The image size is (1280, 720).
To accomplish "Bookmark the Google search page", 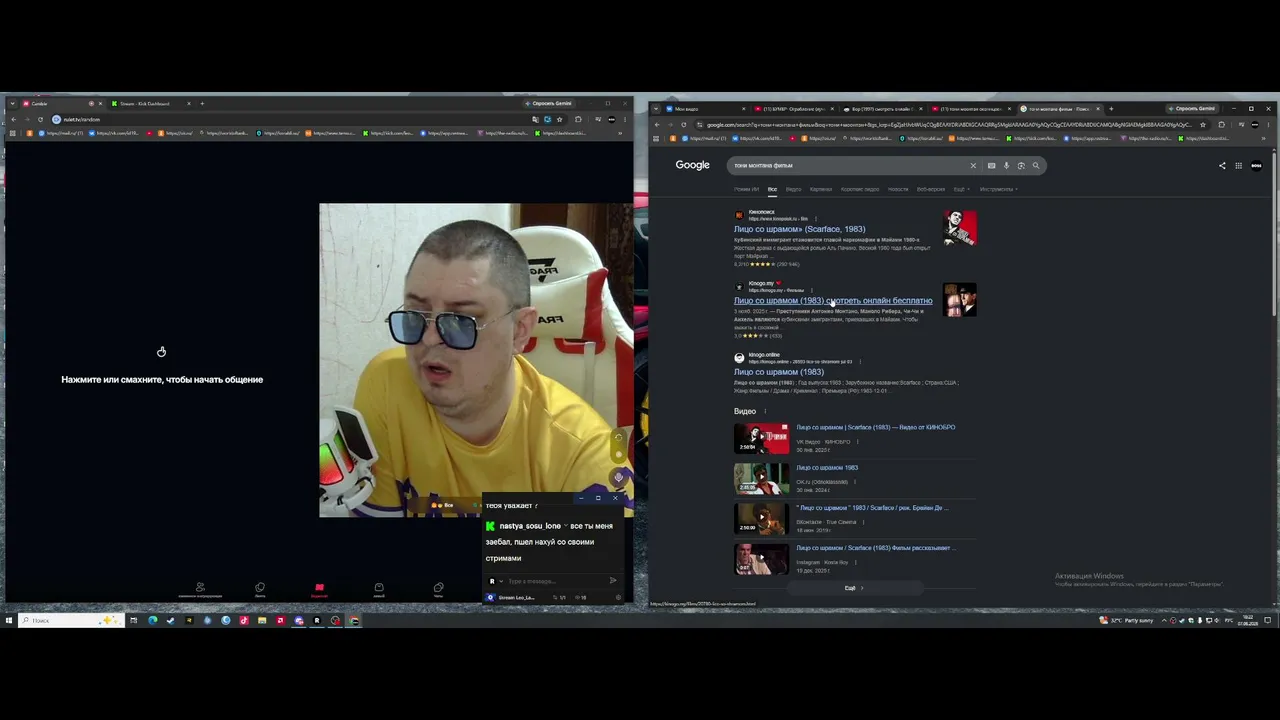I will tap(1203, 125).
